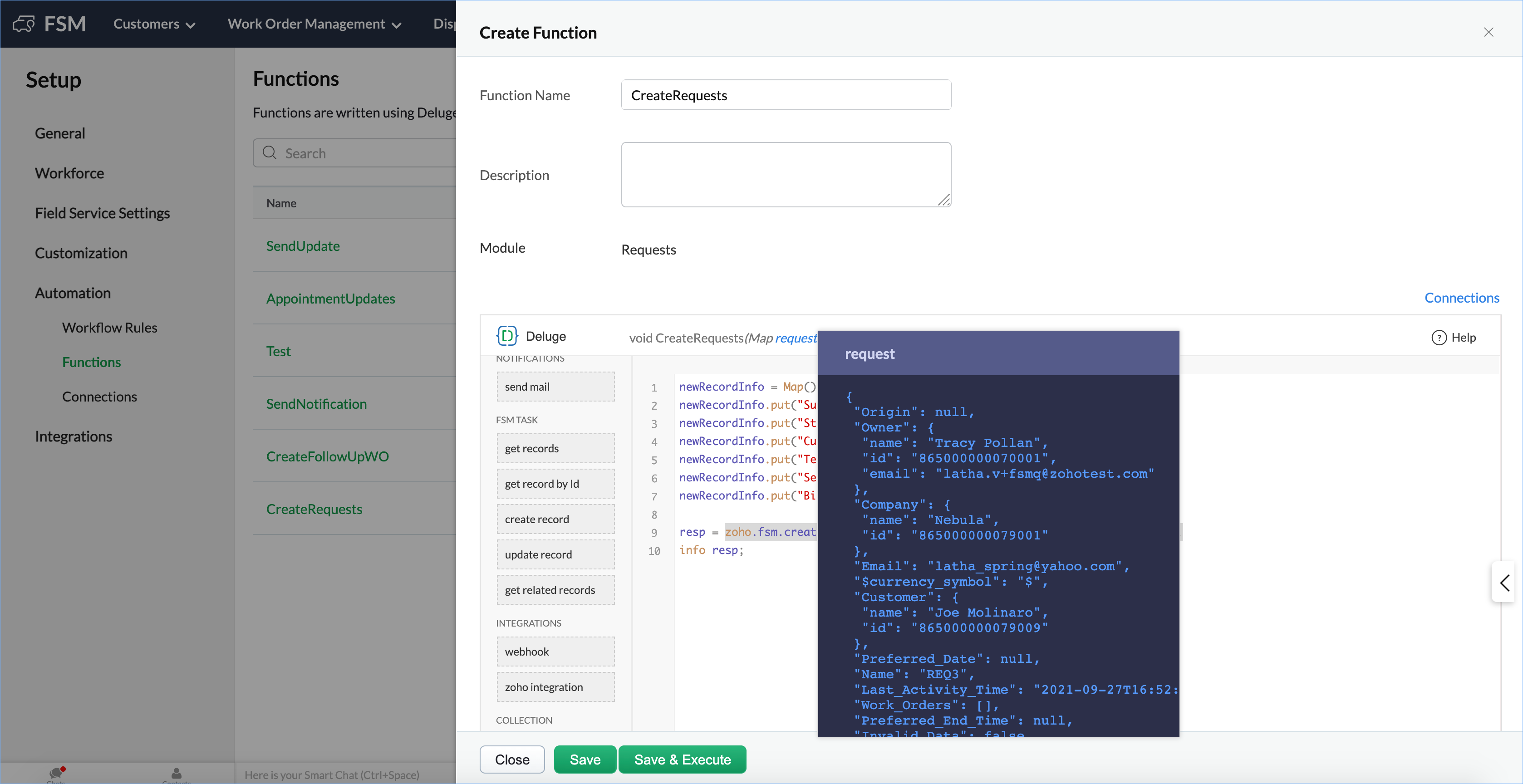Select Integrations in the Setup sidebar
Viewport: 1523px width, 784px height.
pyautogui.click(x=74, y=436)
